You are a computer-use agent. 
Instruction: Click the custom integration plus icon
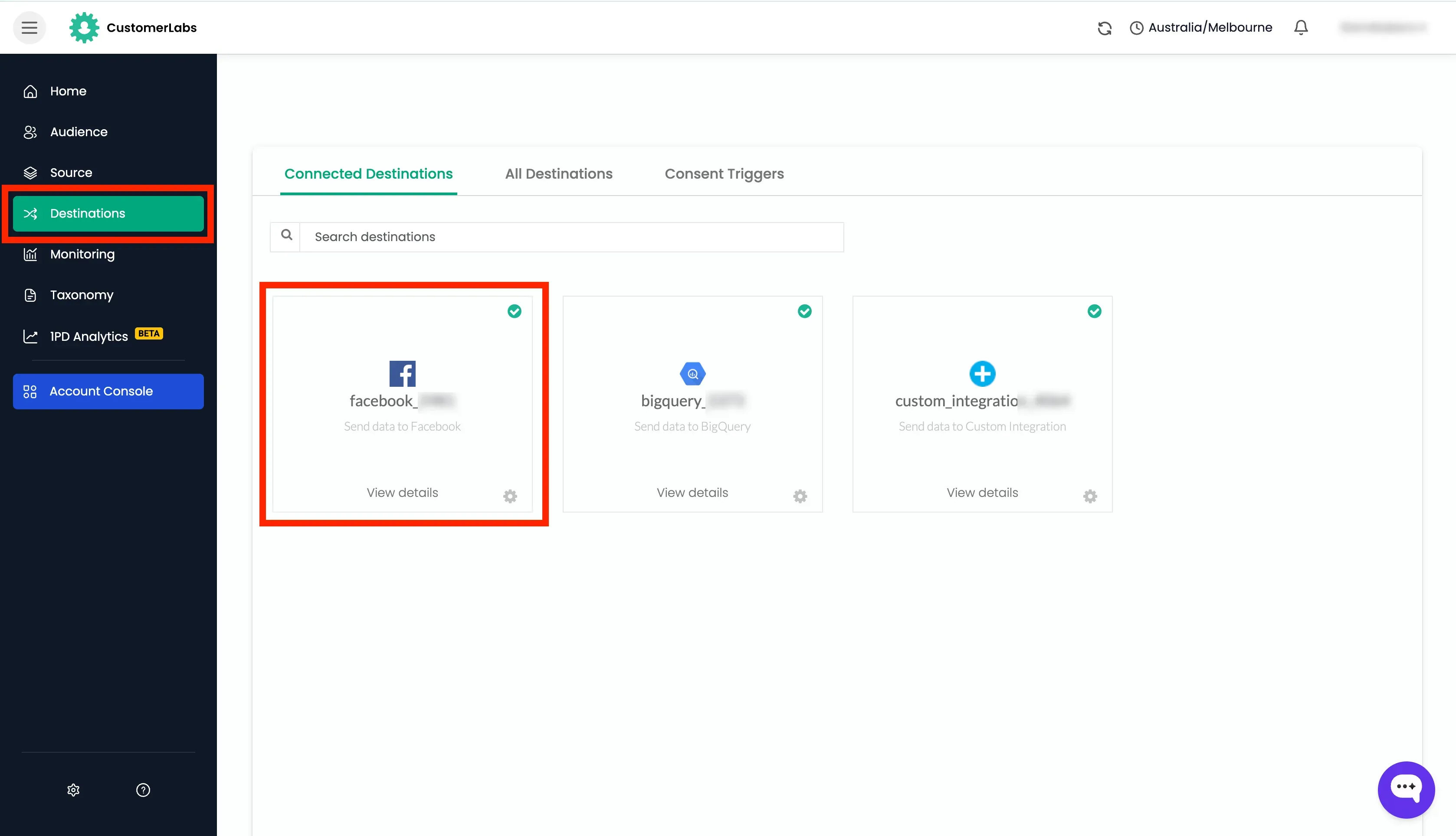click(x=982, y=374)
